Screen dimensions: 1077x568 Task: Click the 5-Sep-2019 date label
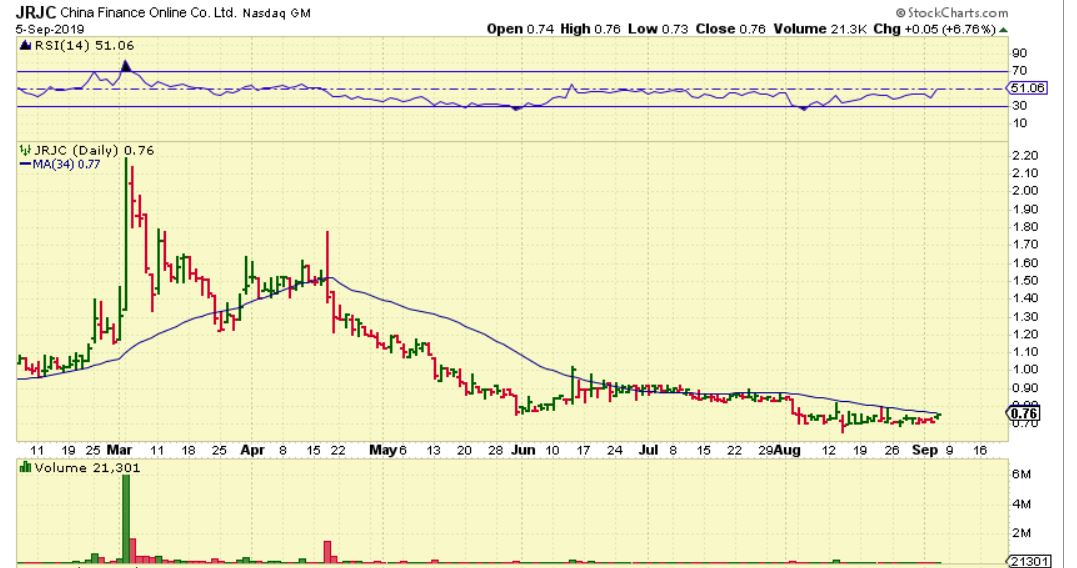point(49,30)
